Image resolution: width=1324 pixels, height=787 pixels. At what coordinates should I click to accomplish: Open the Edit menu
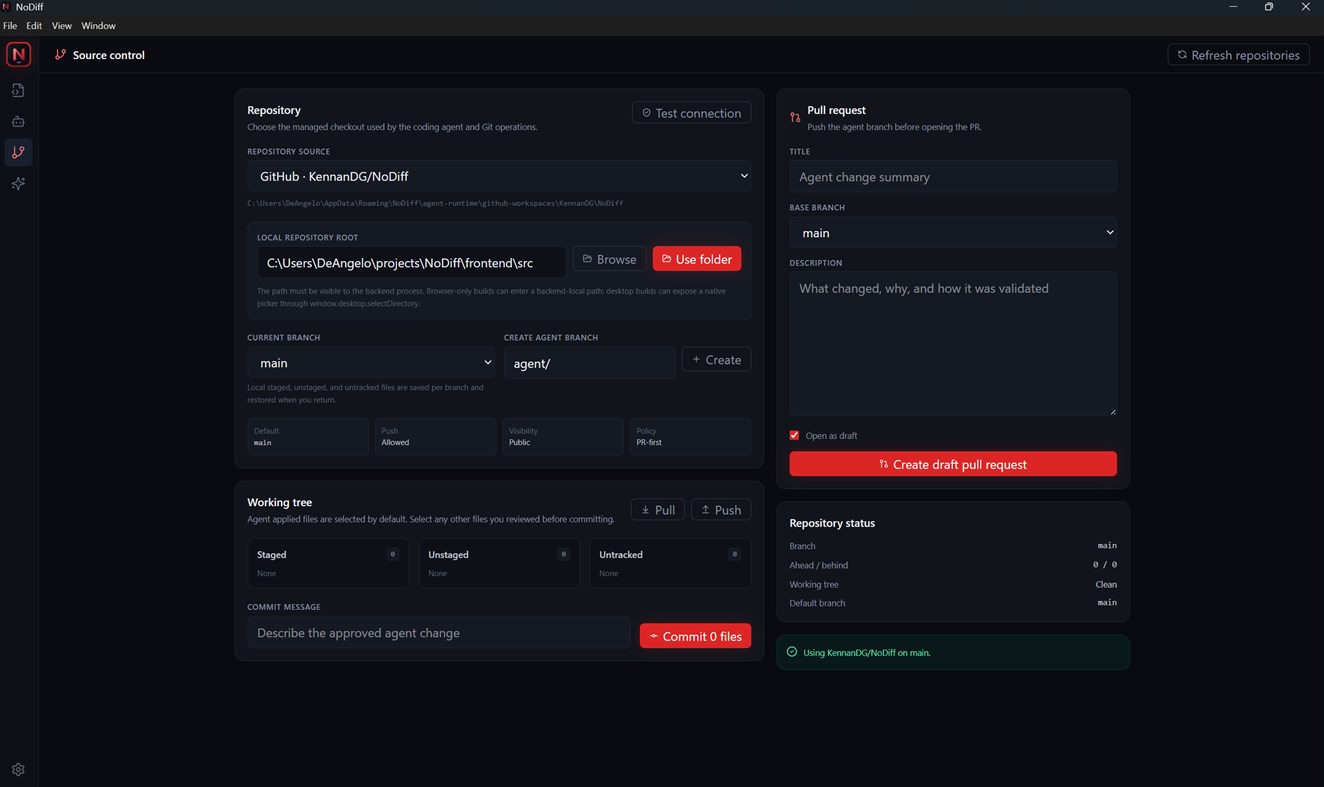34,25
